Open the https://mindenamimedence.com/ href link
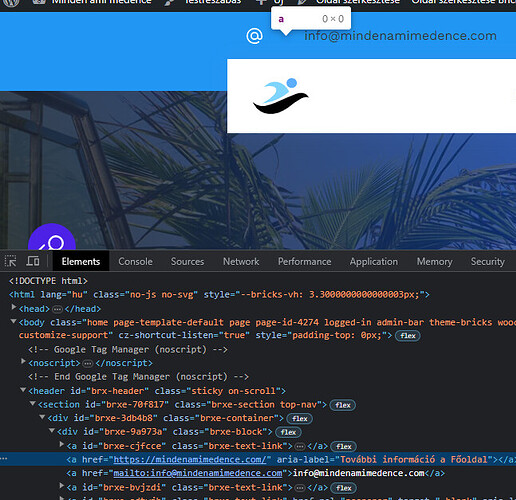Image resolution: width=516 pixels, height=500 pixels. (190, 460)
